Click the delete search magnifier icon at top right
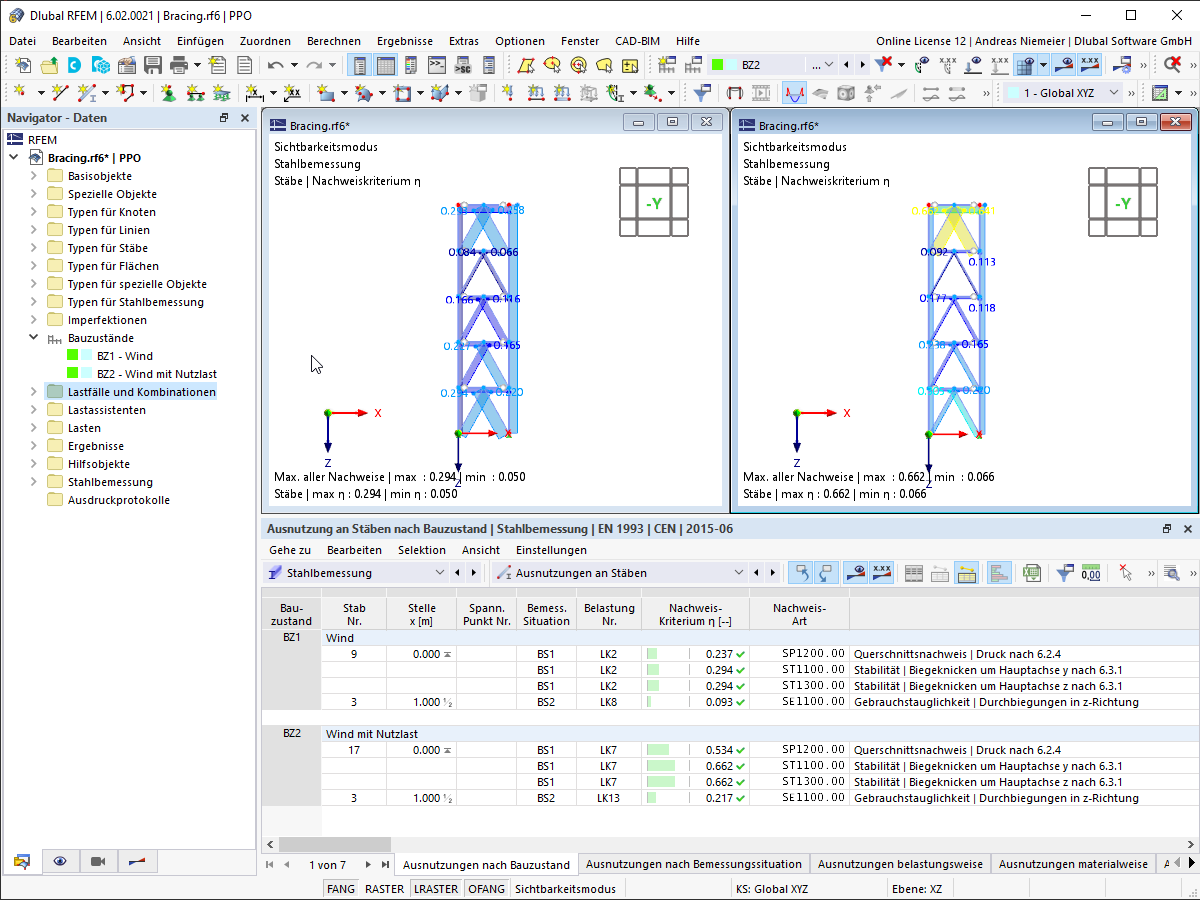The image size is (1200, 900). tap(1173, 65)
